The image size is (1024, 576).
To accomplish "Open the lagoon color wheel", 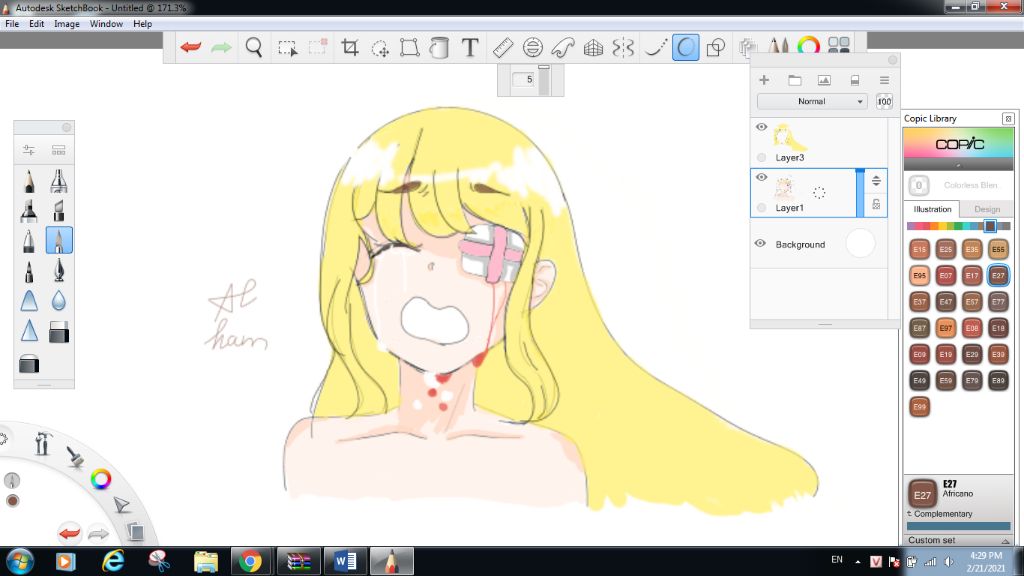I will [101, 479].
